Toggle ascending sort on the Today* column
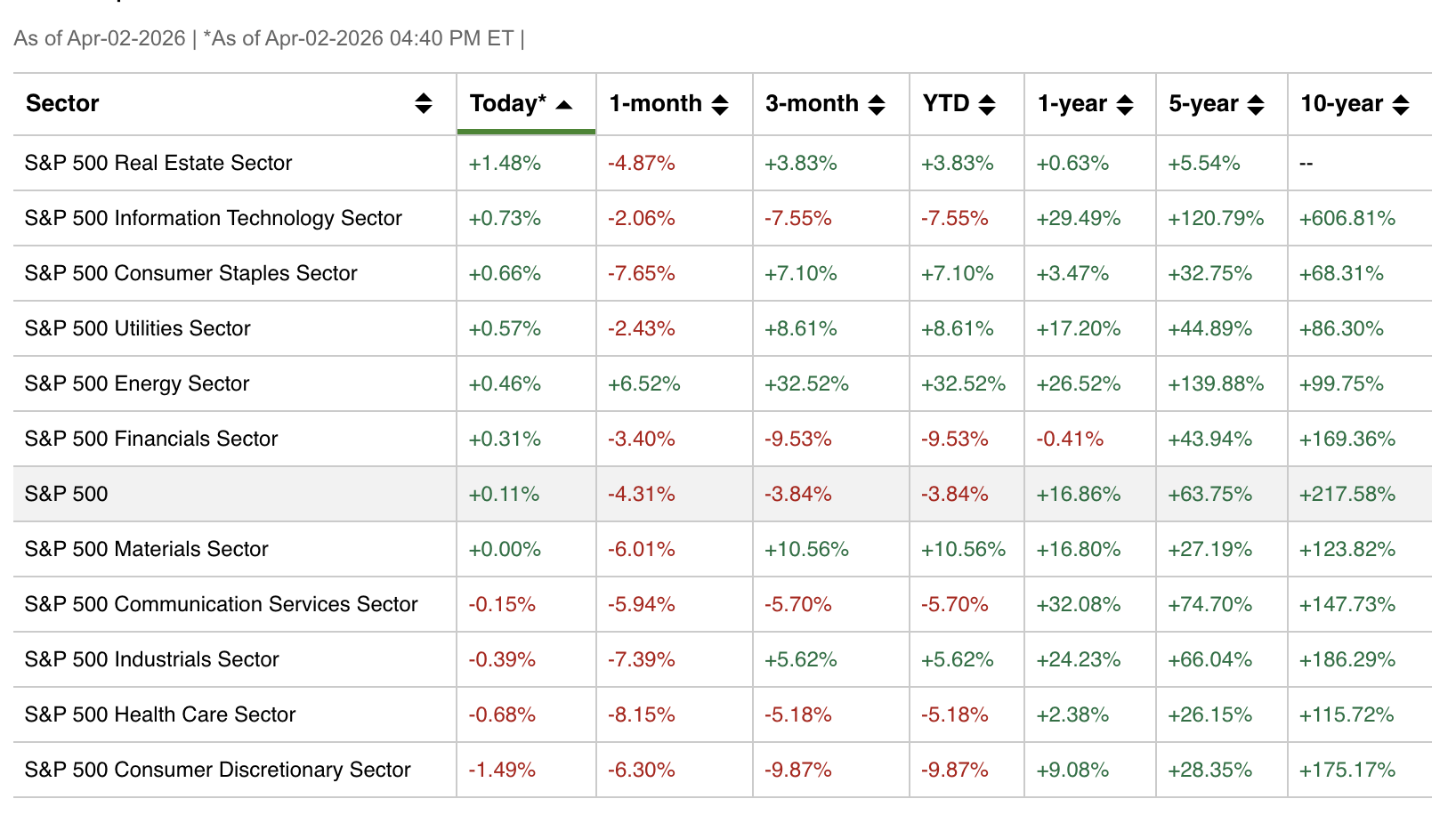Screen dimensions: 1456x815 pos(565,103)
